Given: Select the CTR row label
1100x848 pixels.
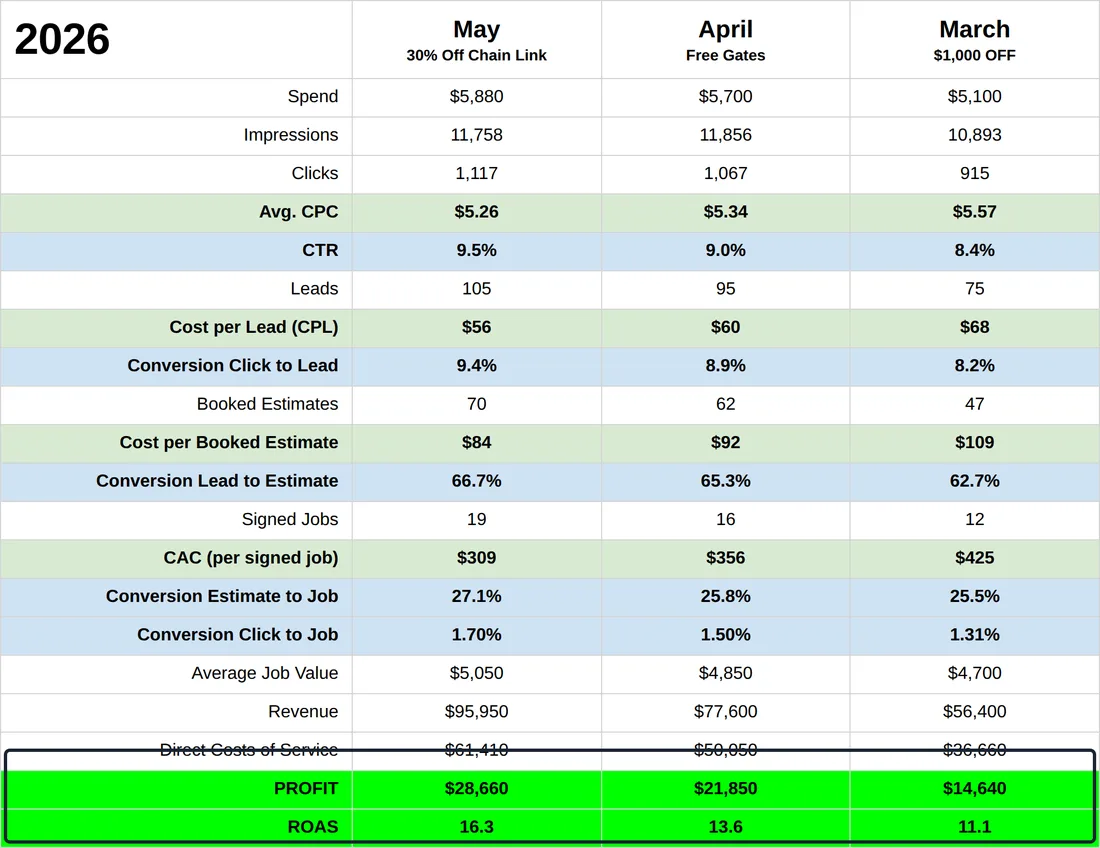Looking at the screenshot, I should click(320, 250).
